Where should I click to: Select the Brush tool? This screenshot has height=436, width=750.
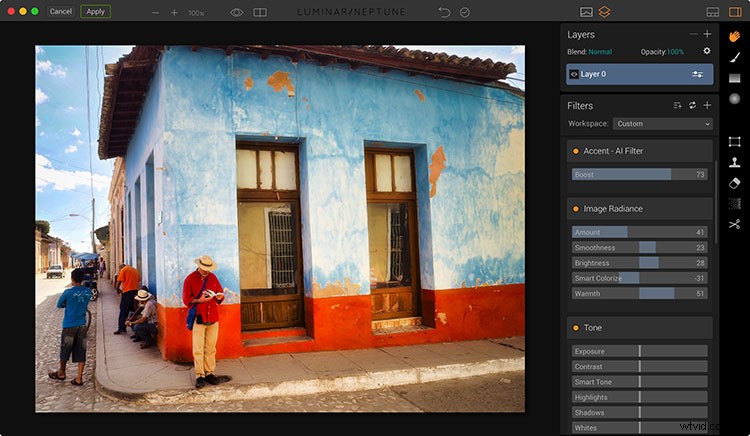tap(735, 57)
